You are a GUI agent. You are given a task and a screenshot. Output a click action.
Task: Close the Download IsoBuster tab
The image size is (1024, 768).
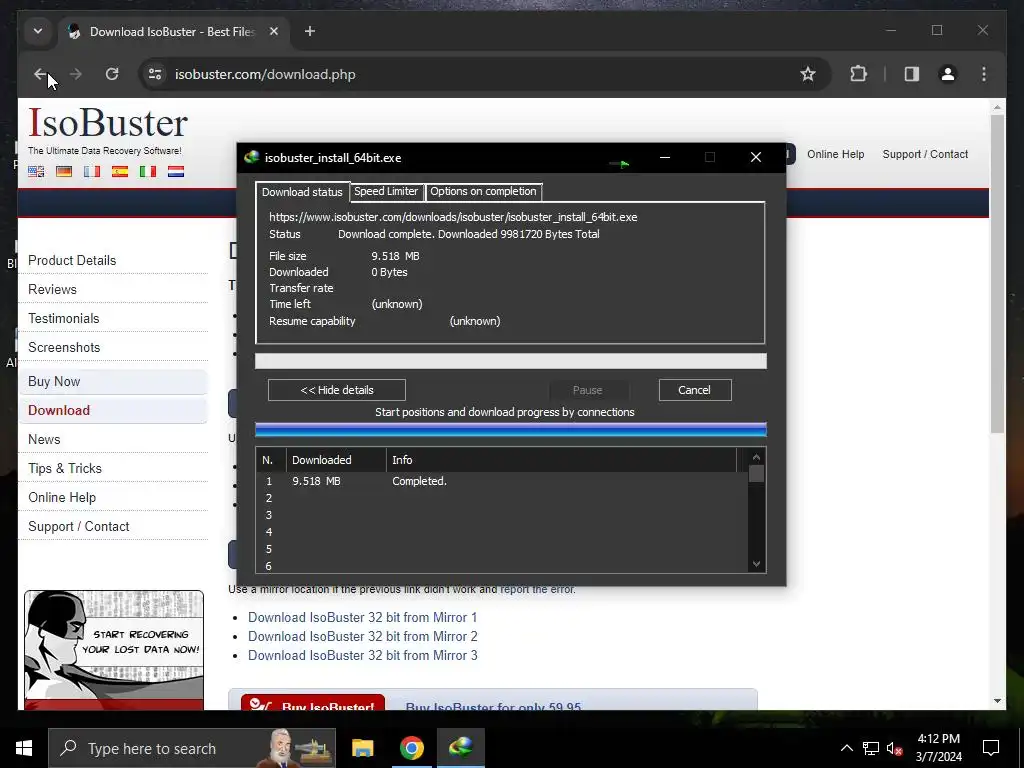coord(274,31)
